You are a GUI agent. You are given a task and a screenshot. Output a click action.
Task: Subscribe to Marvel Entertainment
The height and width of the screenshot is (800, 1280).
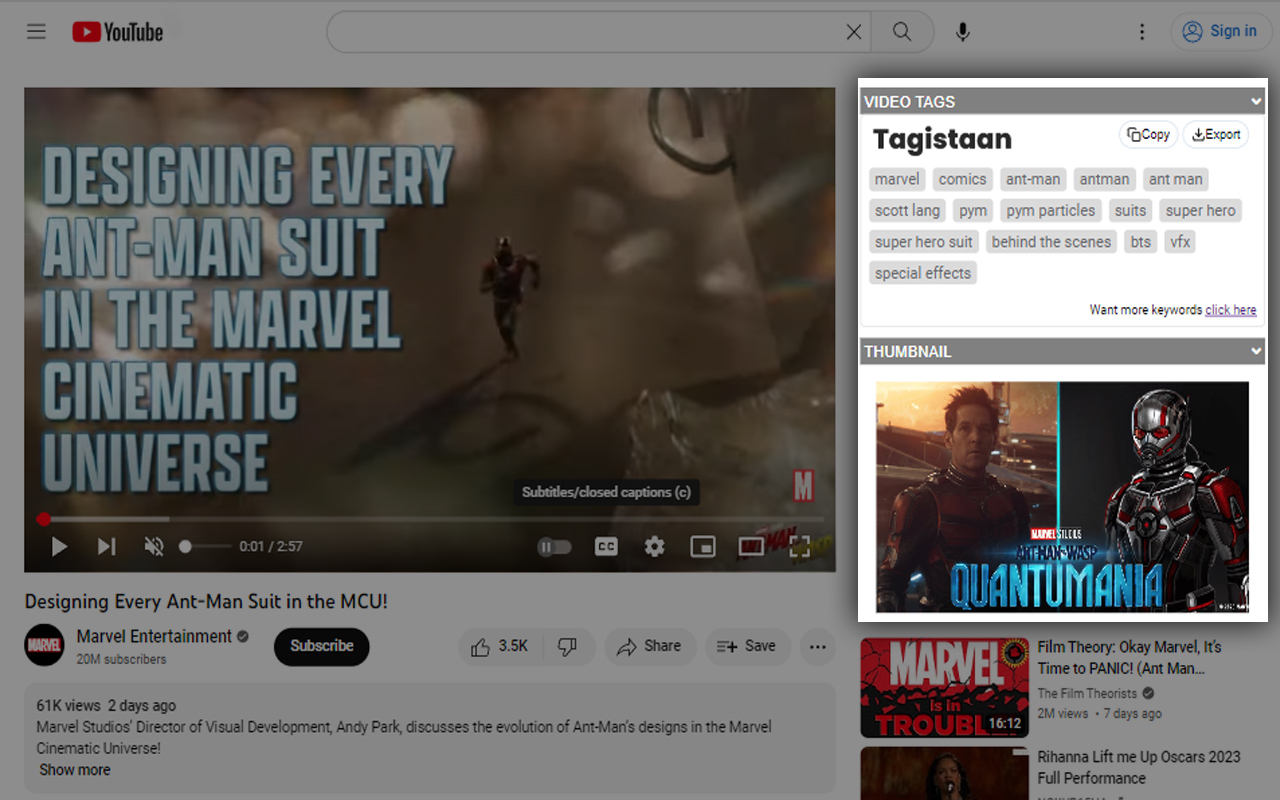pyautogui.click(x=322, y=646)
